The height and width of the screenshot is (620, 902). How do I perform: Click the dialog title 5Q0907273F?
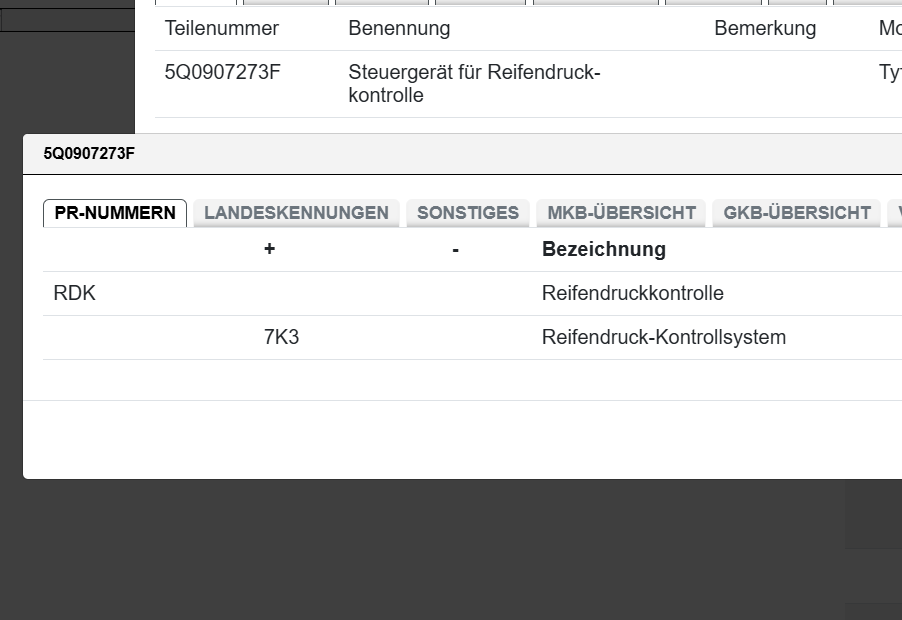pos(89,154)
